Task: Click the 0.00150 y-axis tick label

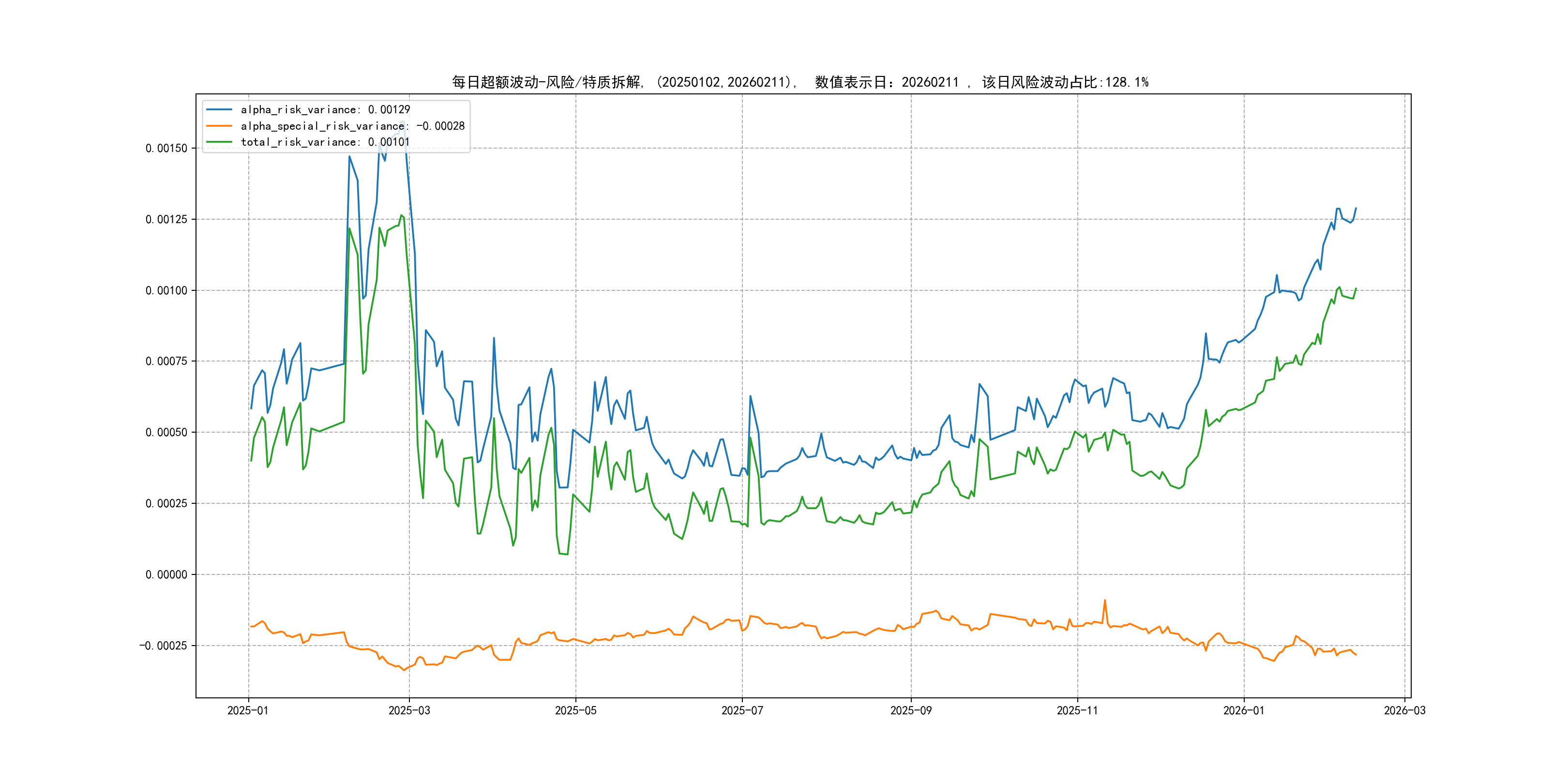Action: [x=166, y=149]
